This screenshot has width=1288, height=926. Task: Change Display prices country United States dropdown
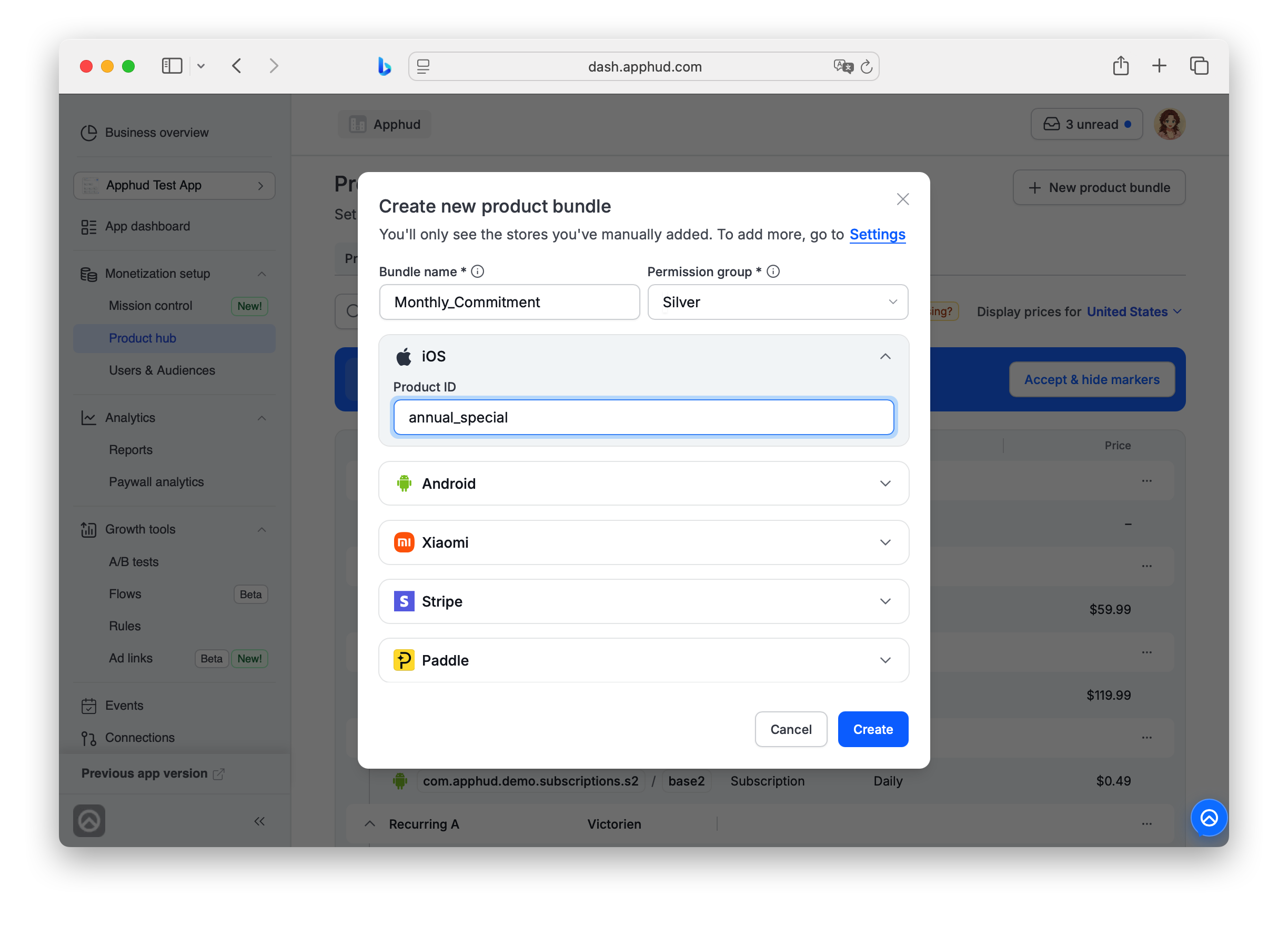pyautogui.click(x=1134, y=311)
